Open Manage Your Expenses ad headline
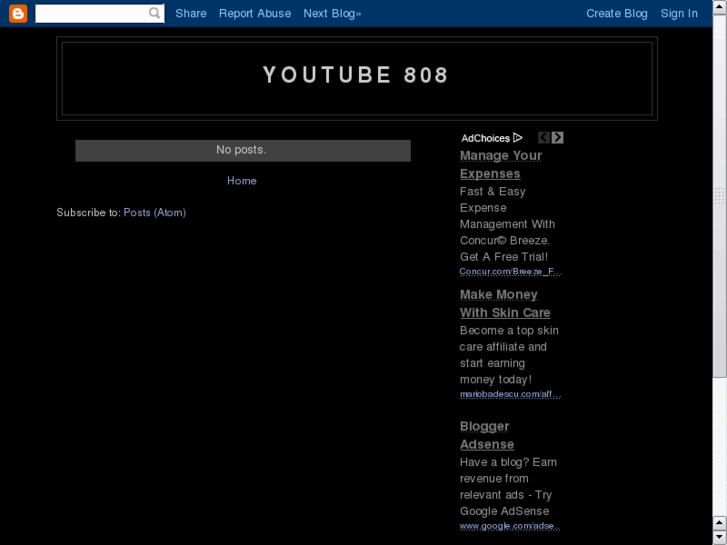This screenshot has width=727, height=545. click(x=501, y=165)
